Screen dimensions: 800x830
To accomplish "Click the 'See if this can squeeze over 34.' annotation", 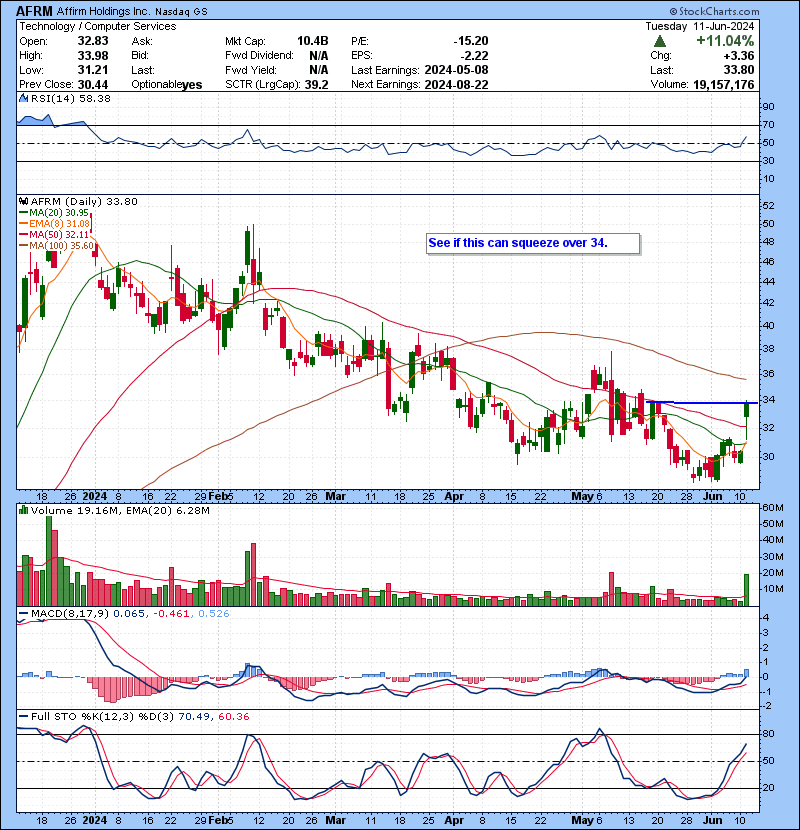I will [533, 243].
